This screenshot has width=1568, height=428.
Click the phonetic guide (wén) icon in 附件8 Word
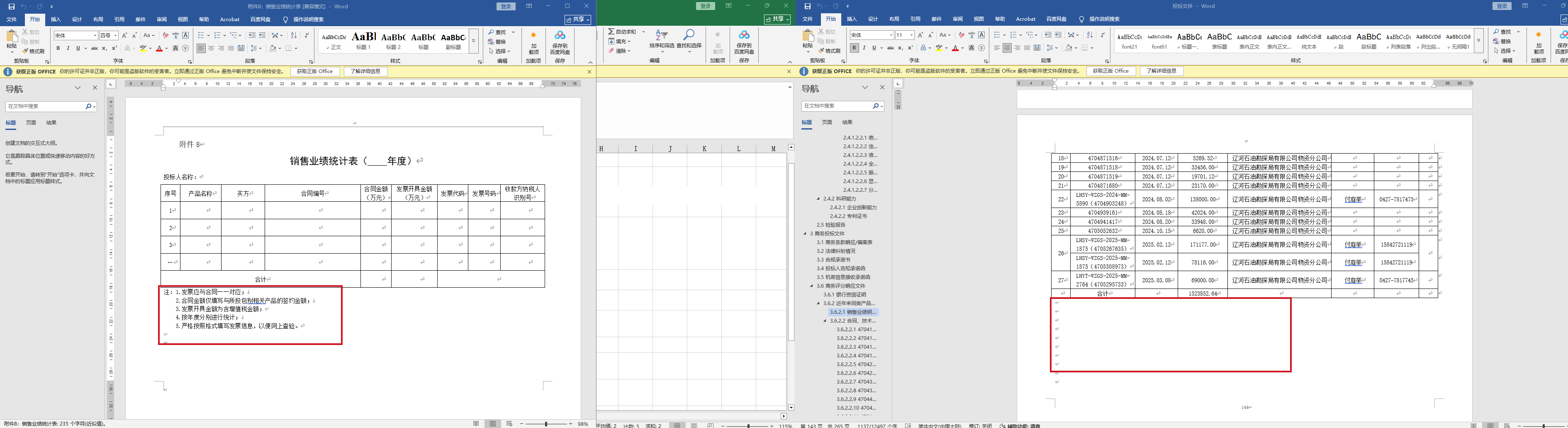tap(176, 35)
